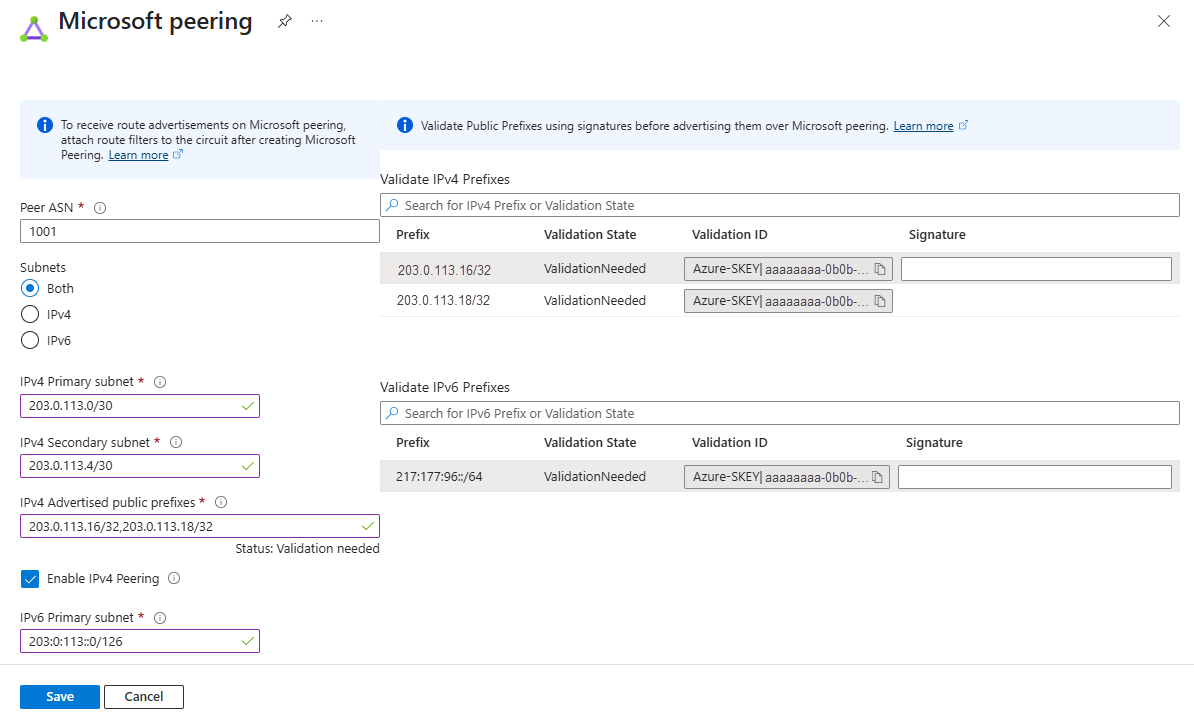Open the ellipsis more options menu
Viewport: 1194px width, 724px height.
317,21
